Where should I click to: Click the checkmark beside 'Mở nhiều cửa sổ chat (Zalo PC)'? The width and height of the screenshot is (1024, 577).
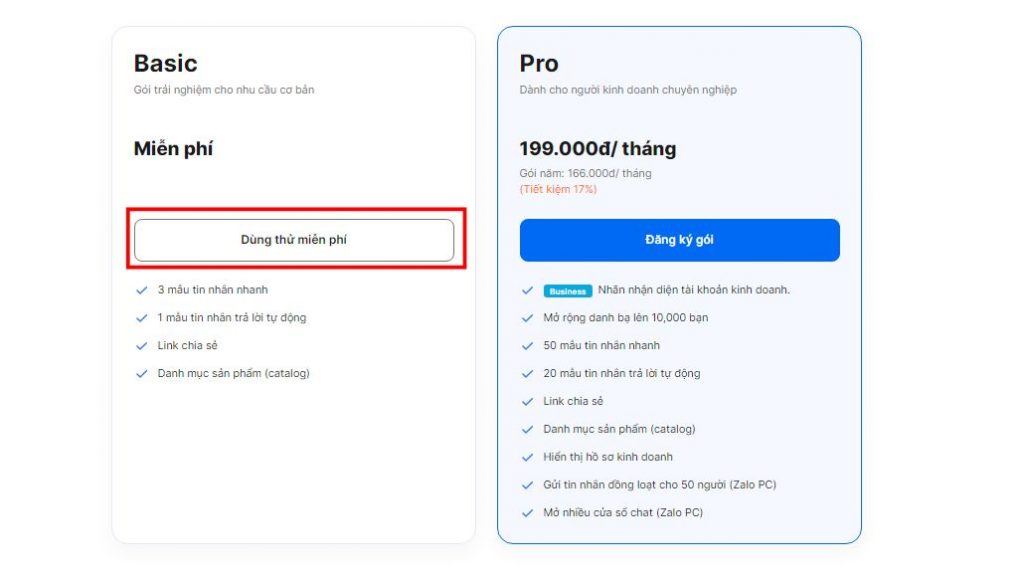(525, 512)
